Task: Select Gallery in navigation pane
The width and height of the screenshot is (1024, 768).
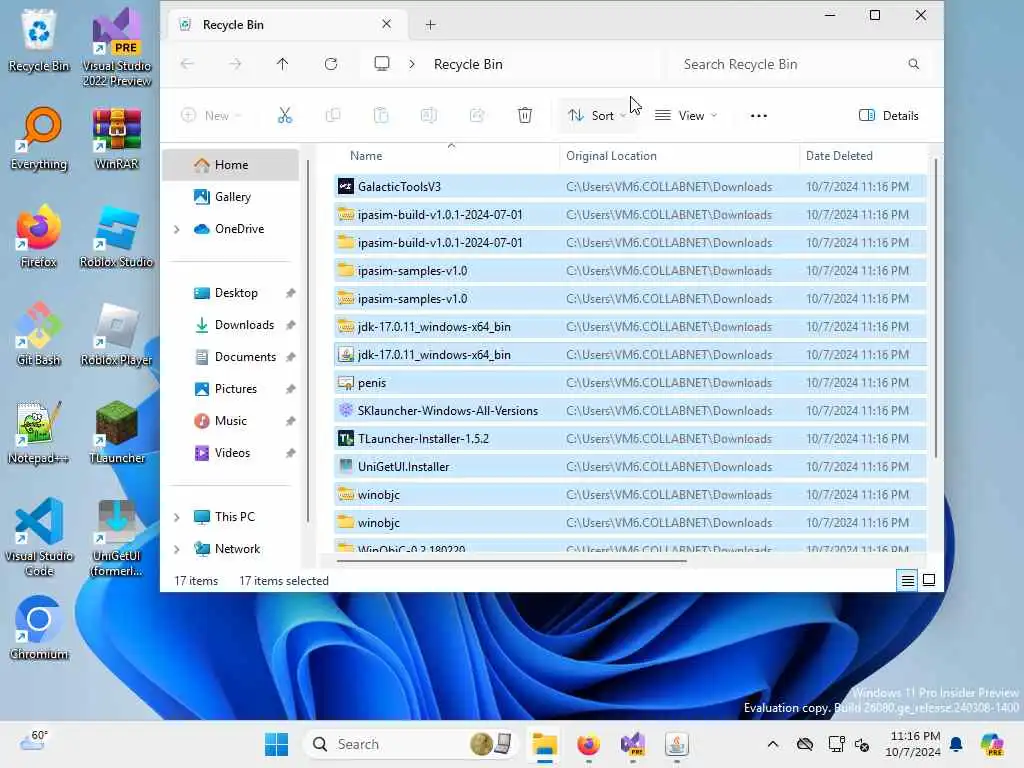Action: coord(231,197)
